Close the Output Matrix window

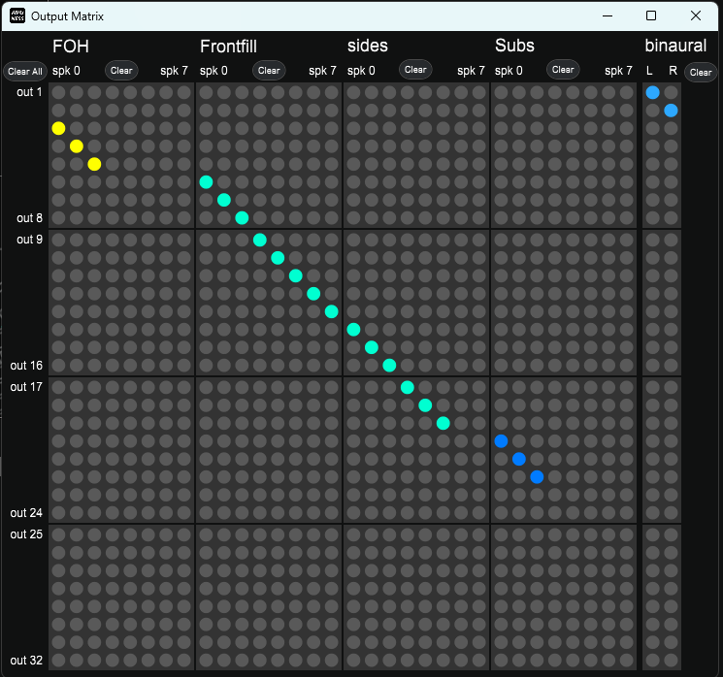[x=696, y=16]
